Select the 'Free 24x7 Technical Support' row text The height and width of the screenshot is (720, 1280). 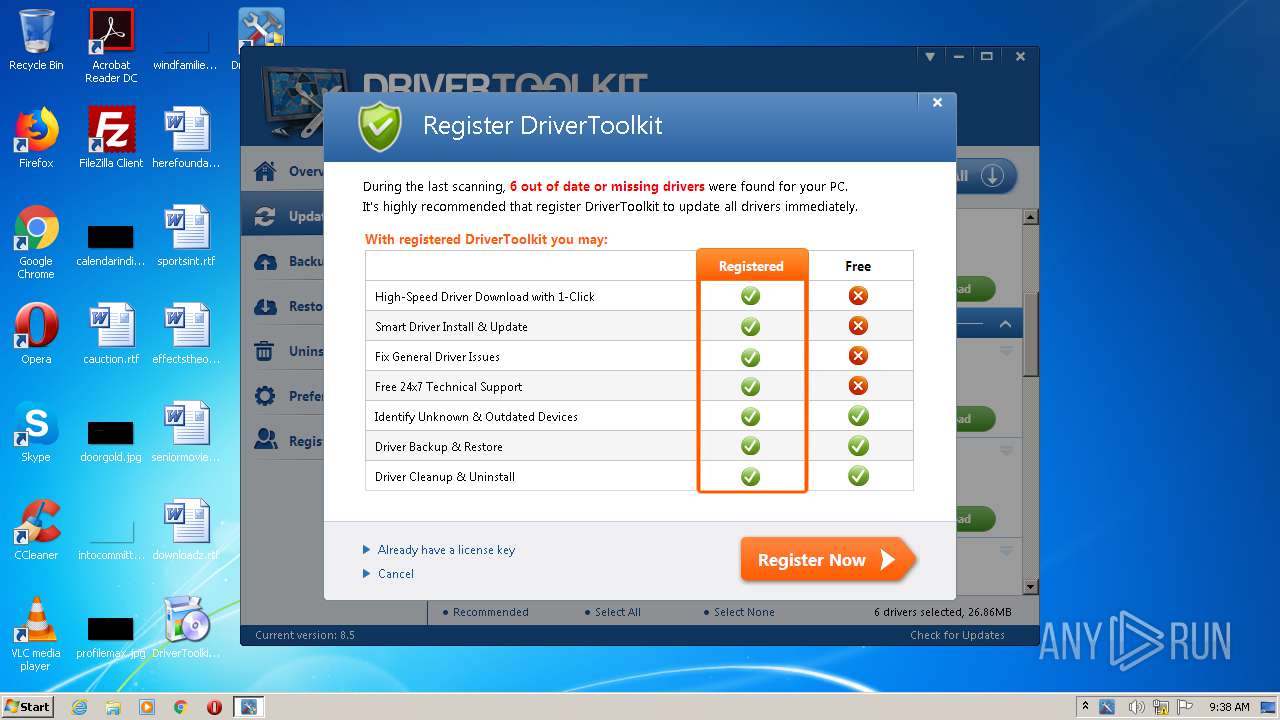coord(448,387)
